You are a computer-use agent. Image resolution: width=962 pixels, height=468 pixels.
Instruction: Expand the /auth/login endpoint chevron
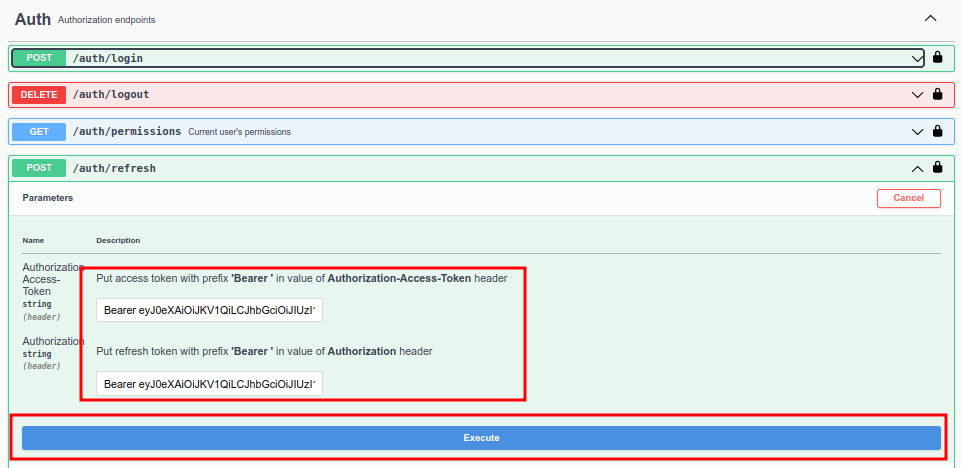click(917, 58)
